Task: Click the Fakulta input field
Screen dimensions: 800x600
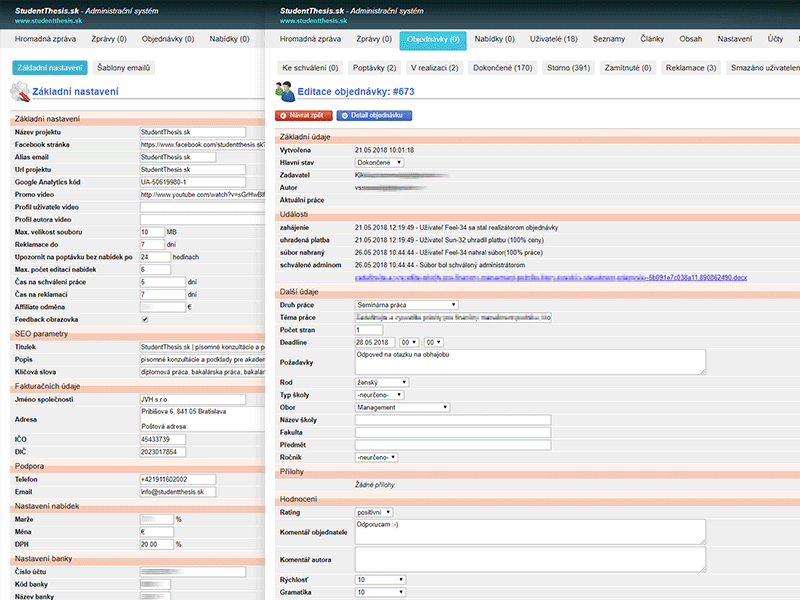Action: 453,433
